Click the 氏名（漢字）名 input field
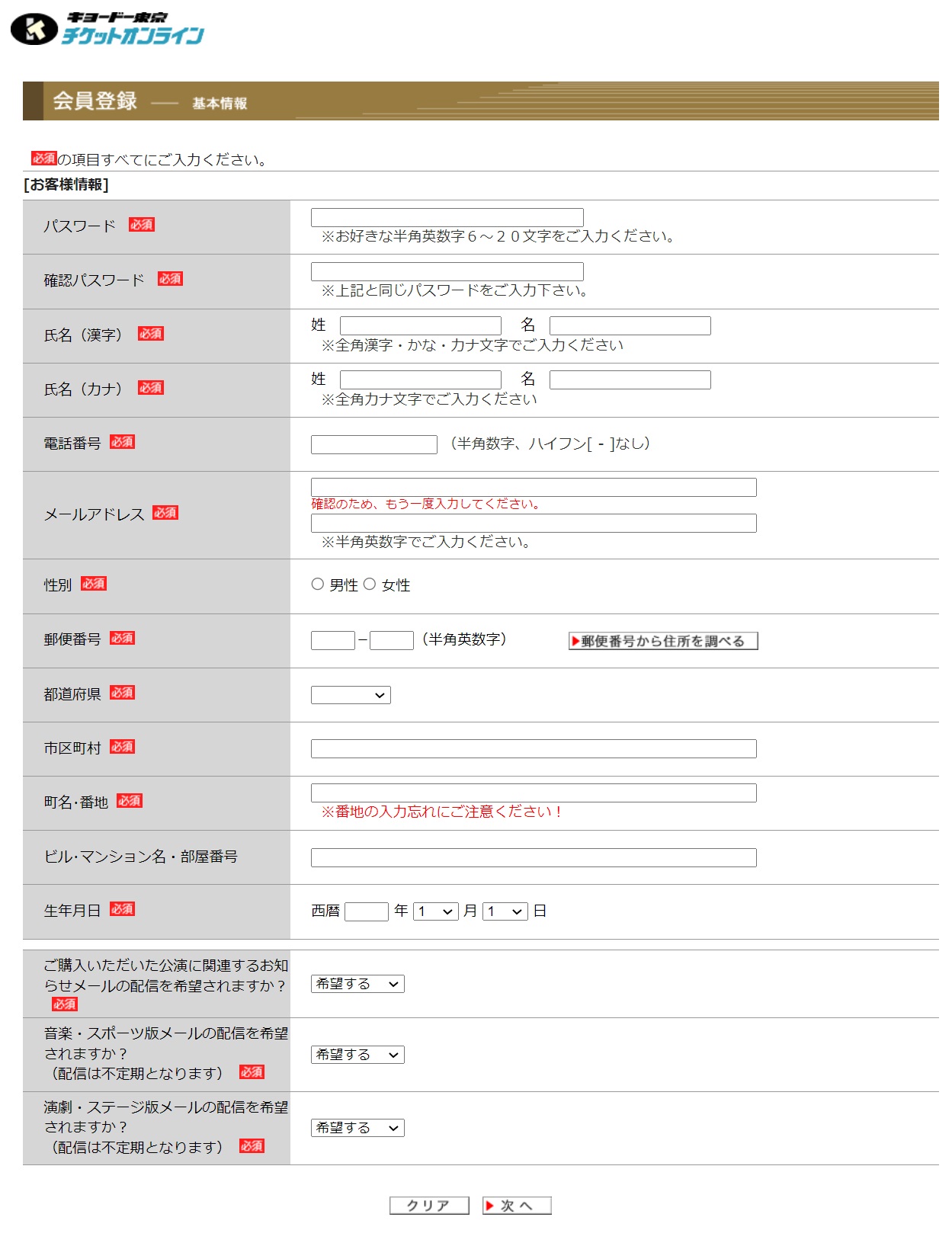Image resolution: width=952 pixels, height=1246 pixels. point(630,325)
